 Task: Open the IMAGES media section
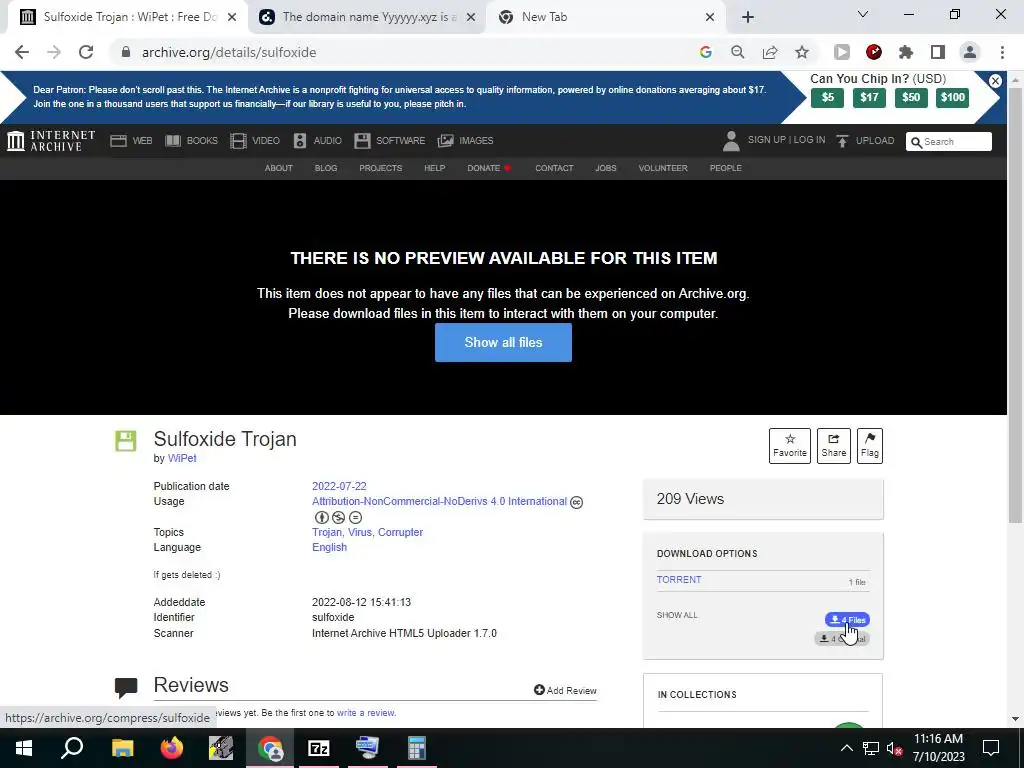click(x=466, y=140)
